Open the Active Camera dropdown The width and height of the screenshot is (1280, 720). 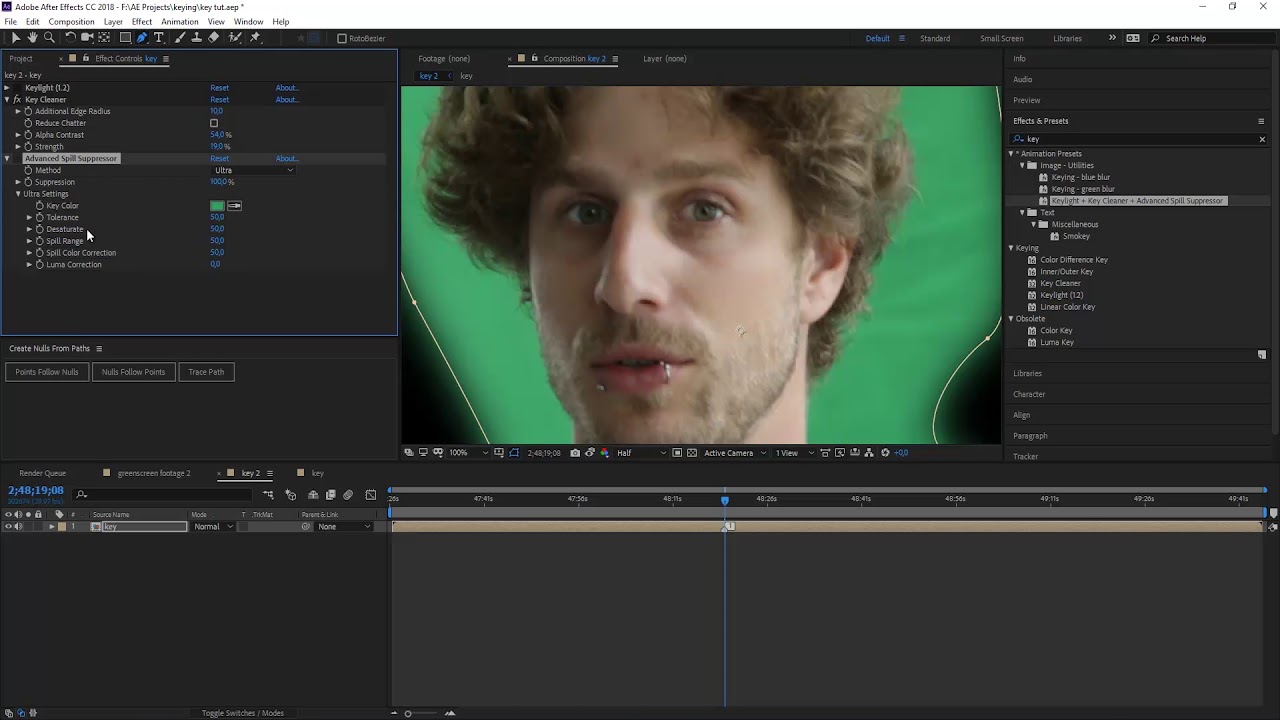point(735,453)
